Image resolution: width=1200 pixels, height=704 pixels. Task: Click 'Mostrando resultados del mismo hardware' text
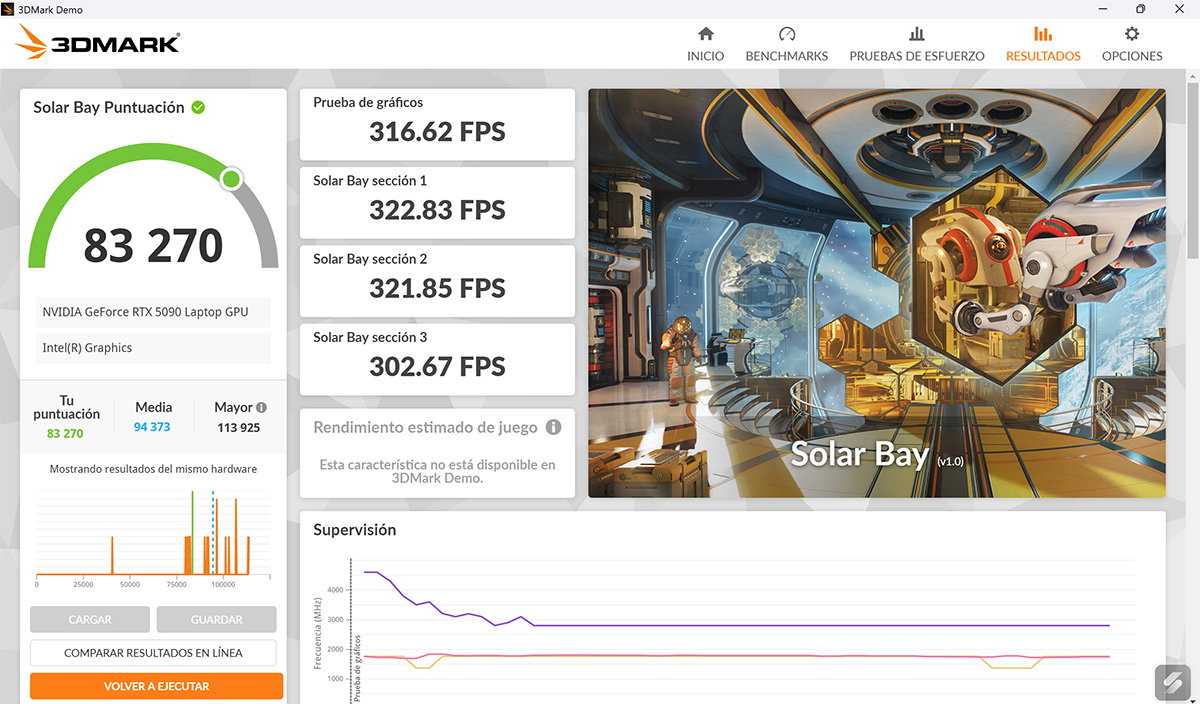point(153,468)
